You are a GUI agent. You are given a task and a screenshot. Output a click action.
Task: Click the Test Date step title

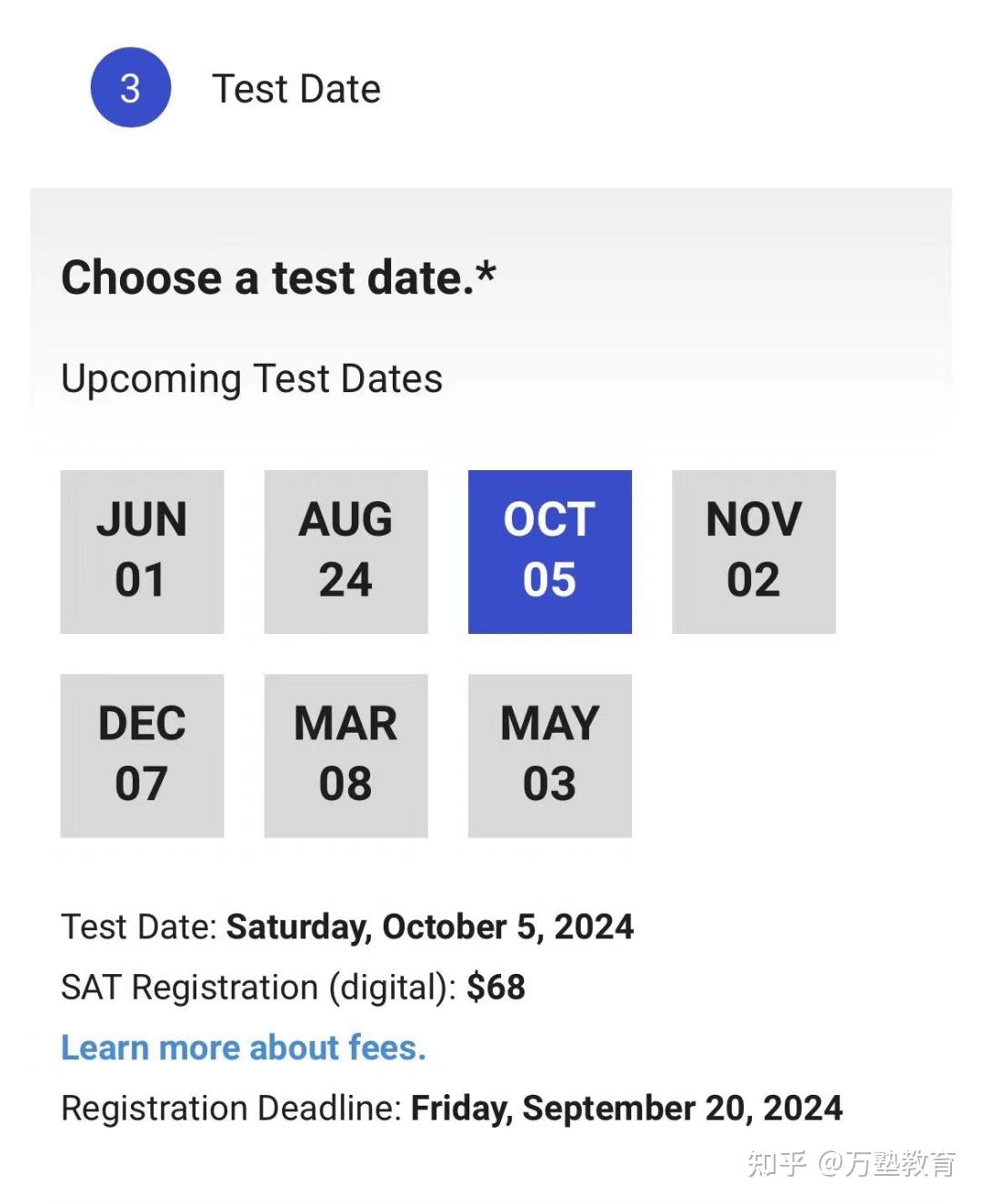[296, 89]
